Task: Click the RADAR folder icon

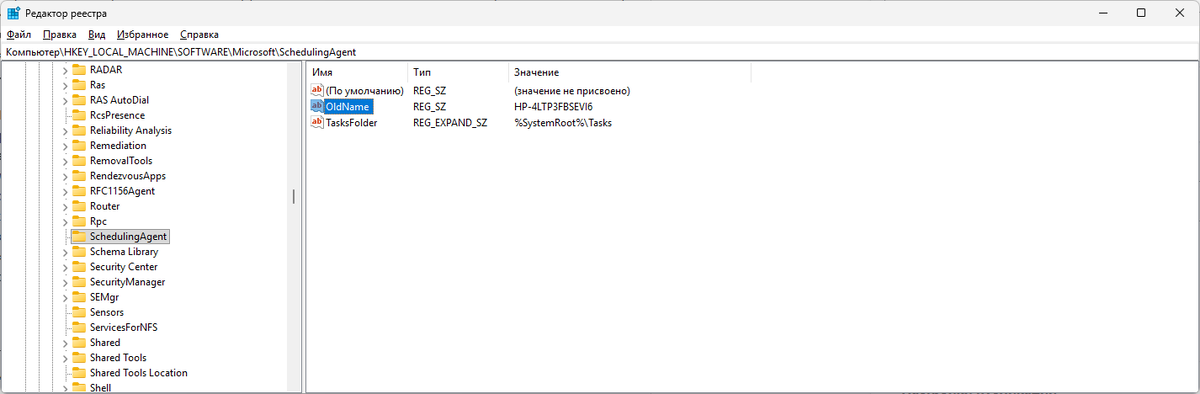Action: [x=79, y=70]
